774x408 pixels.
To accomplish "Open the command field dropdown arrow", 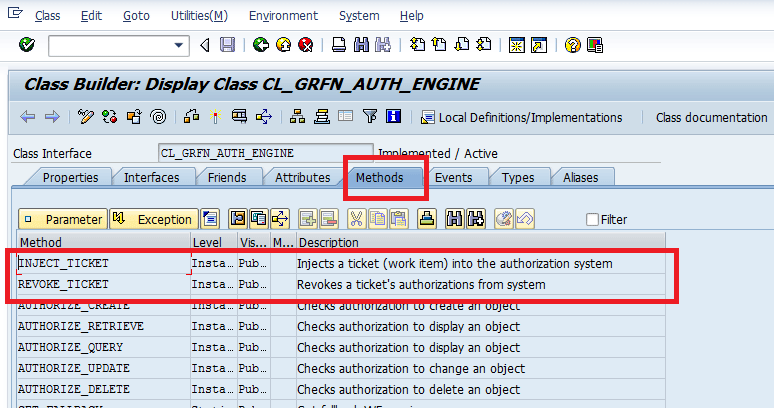I will [x=180, y=45].
